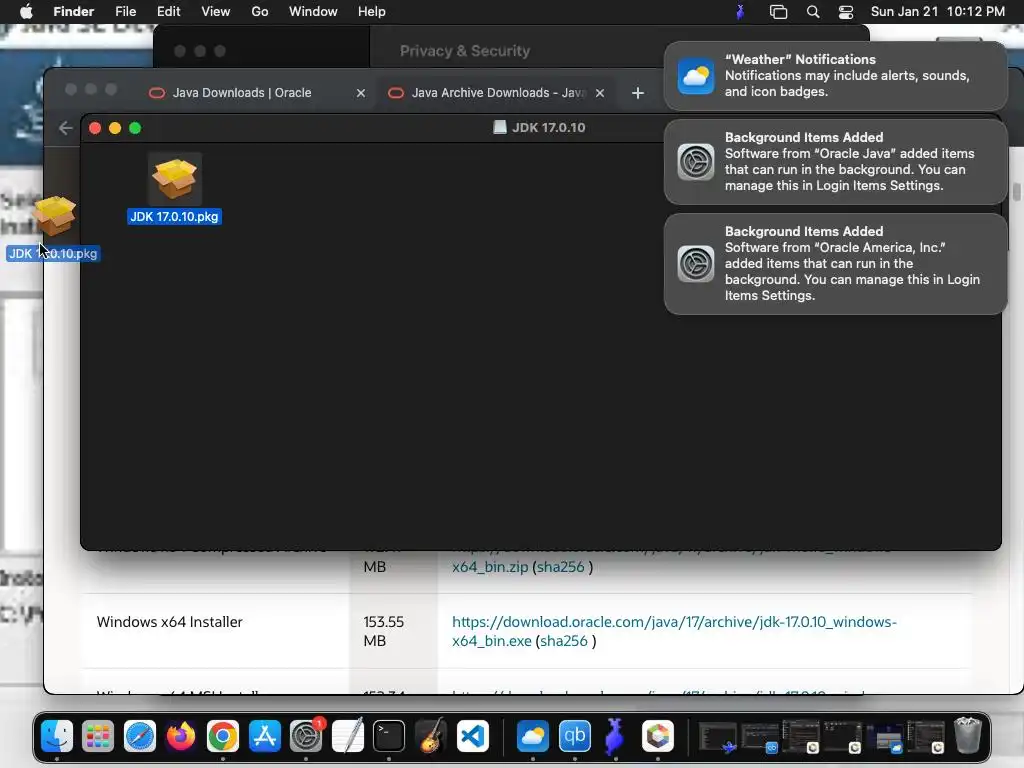Viewport: 1024px width, 768px height.
Task: Open the Window menu
Action: pos(313,12)
